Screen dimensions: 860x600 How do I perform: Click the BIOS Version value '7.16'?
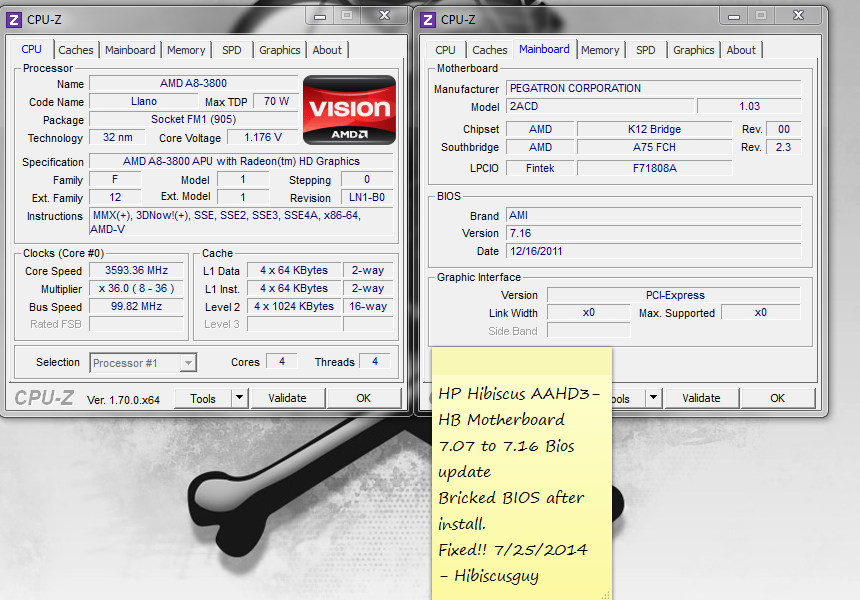click(654, 234)
